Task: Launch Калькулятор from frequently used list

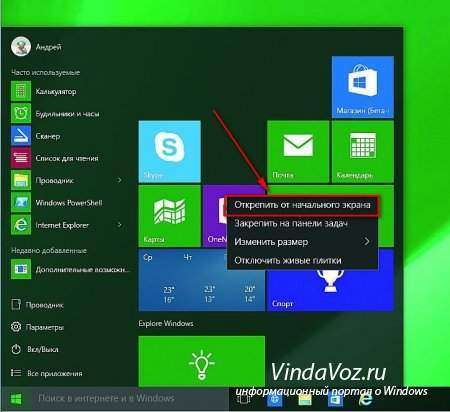Action: tap(67, 91)
